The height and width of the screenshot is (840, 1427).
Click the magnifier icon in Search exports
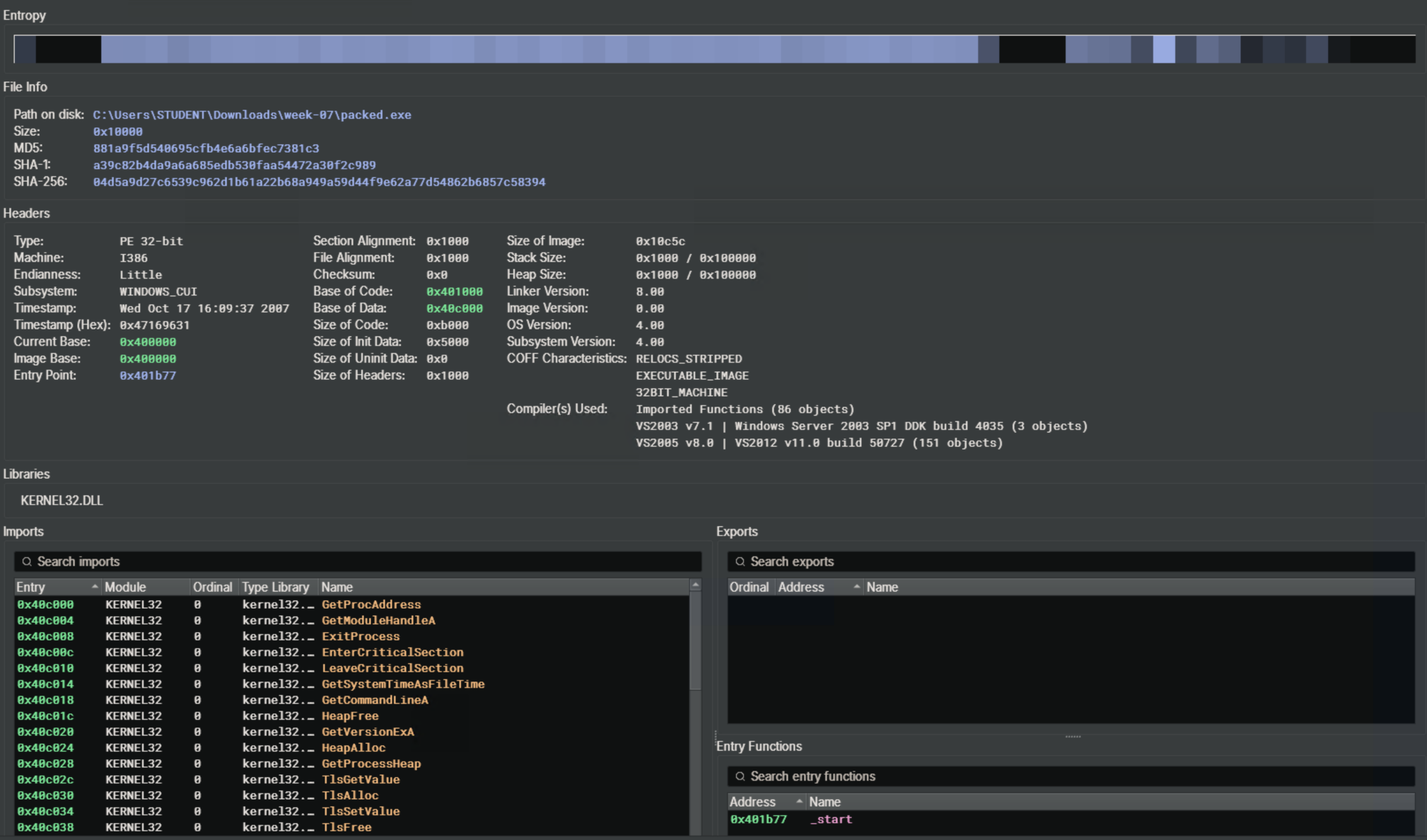pyautogui.click(x=740, y=561)
